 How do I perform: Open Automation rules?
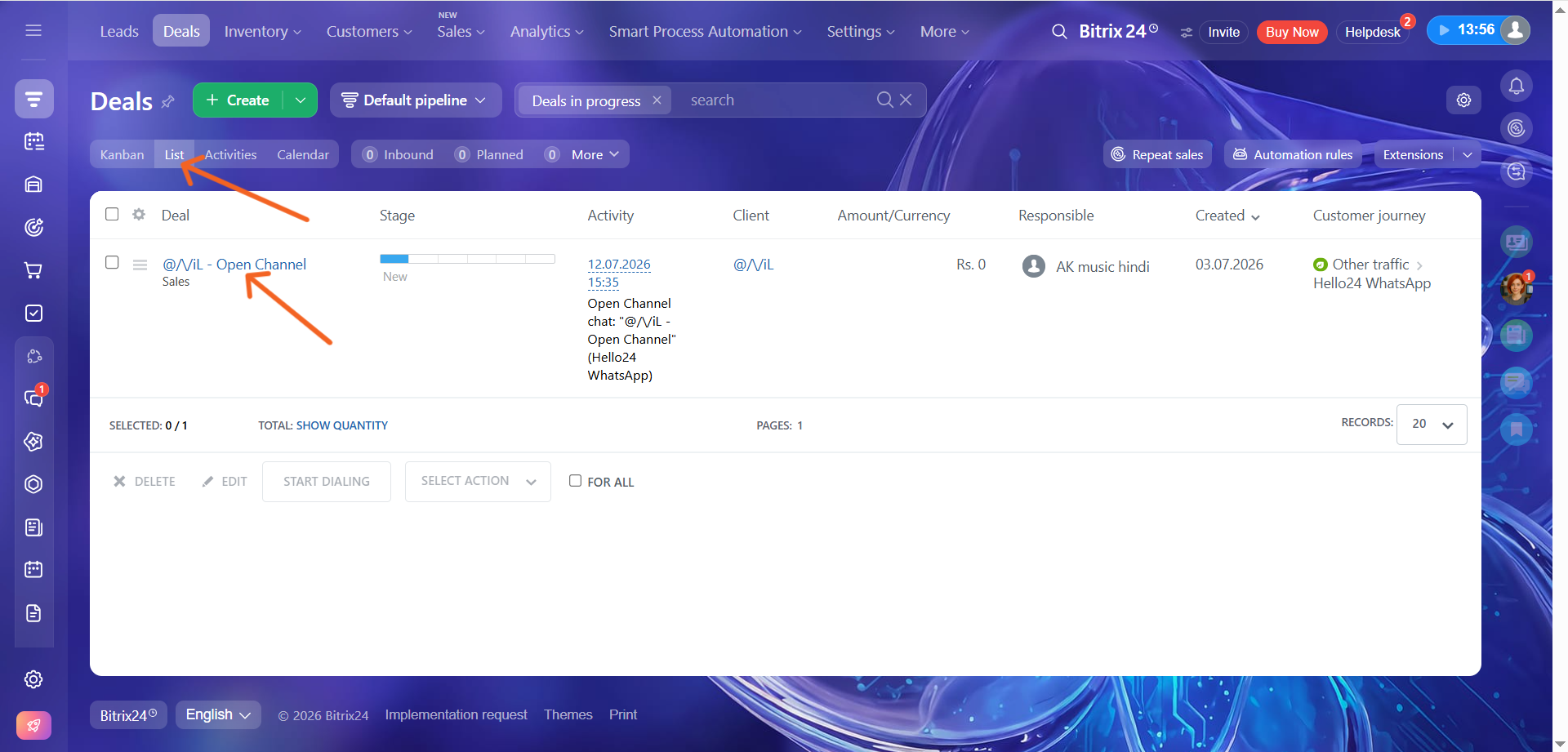pyautogui.click(x=1293, y=154)
